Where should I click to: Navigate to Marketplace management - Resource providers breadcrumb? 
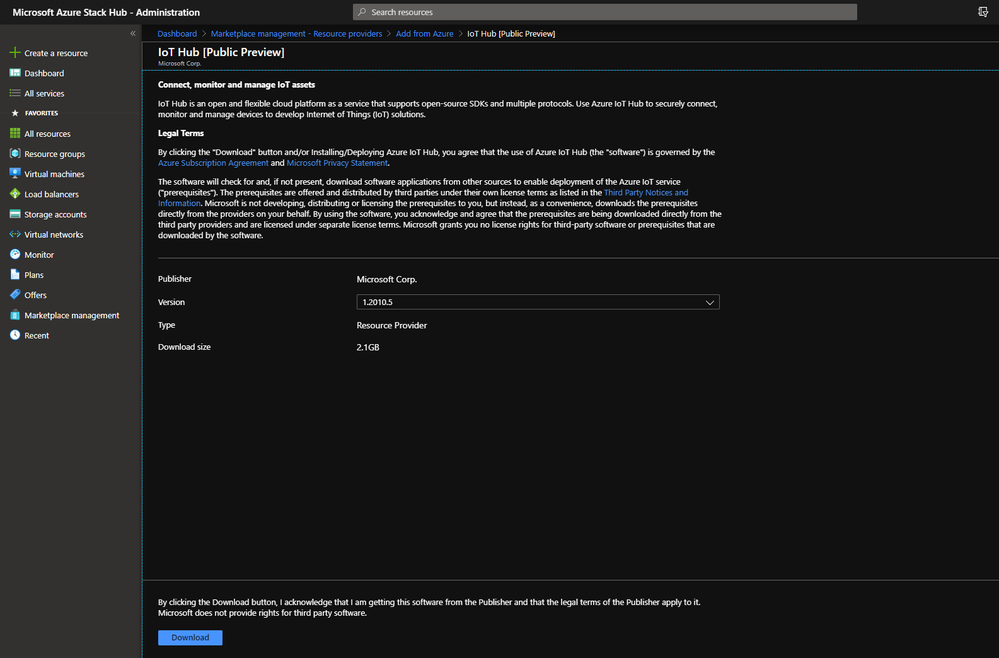[296, 34]
